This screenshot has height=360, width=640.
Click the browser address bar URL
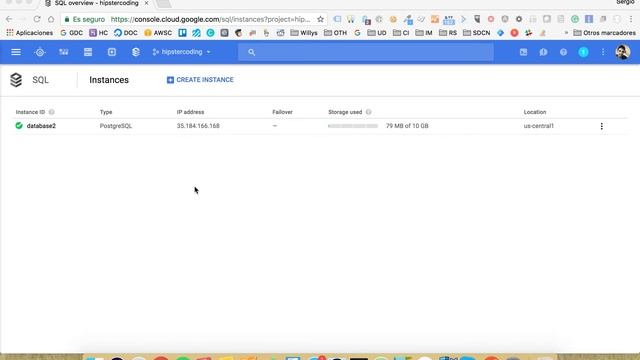pos(210,19)
